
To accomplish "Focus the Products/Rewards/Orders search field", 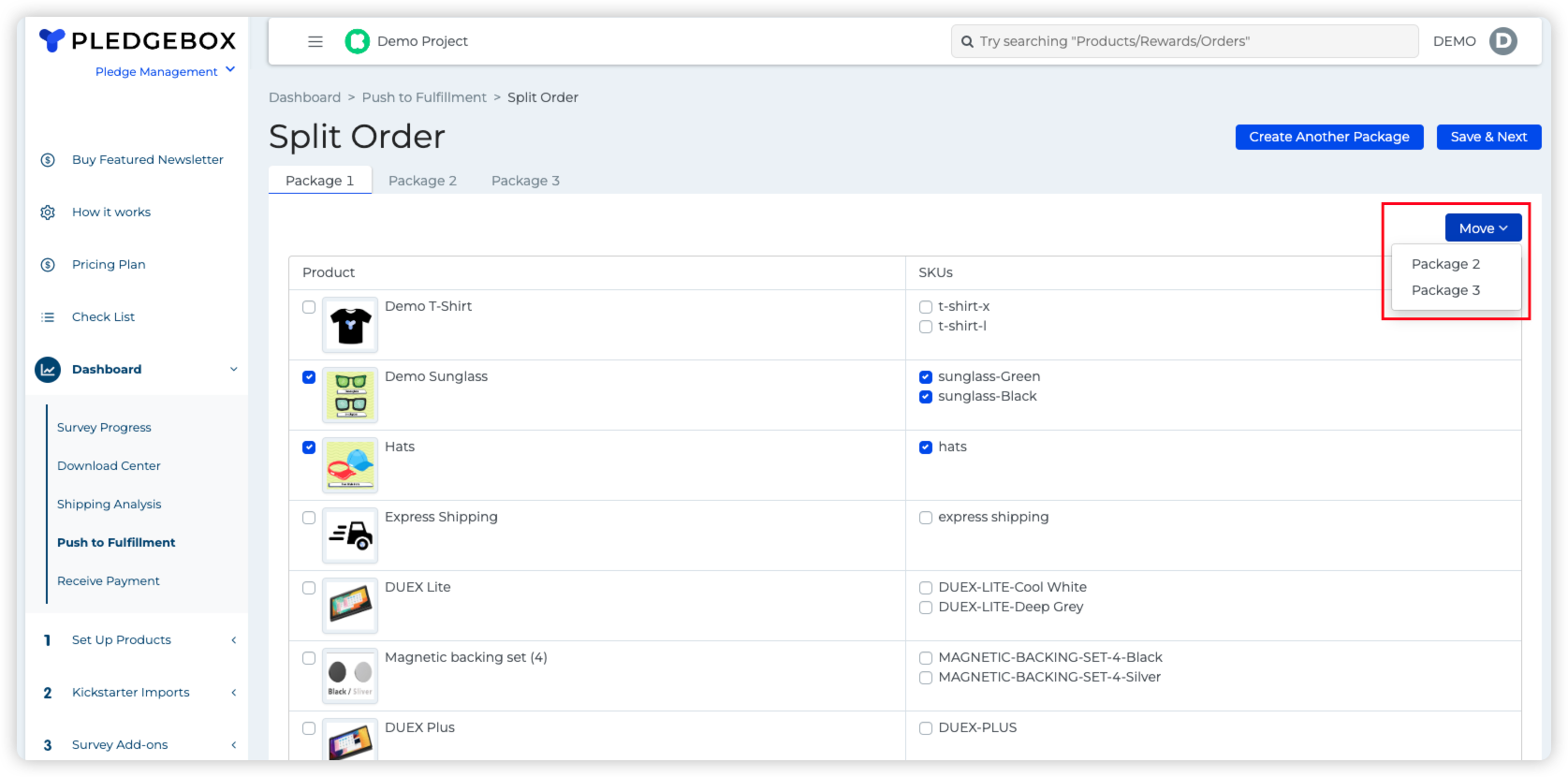I will point(1184,41).
